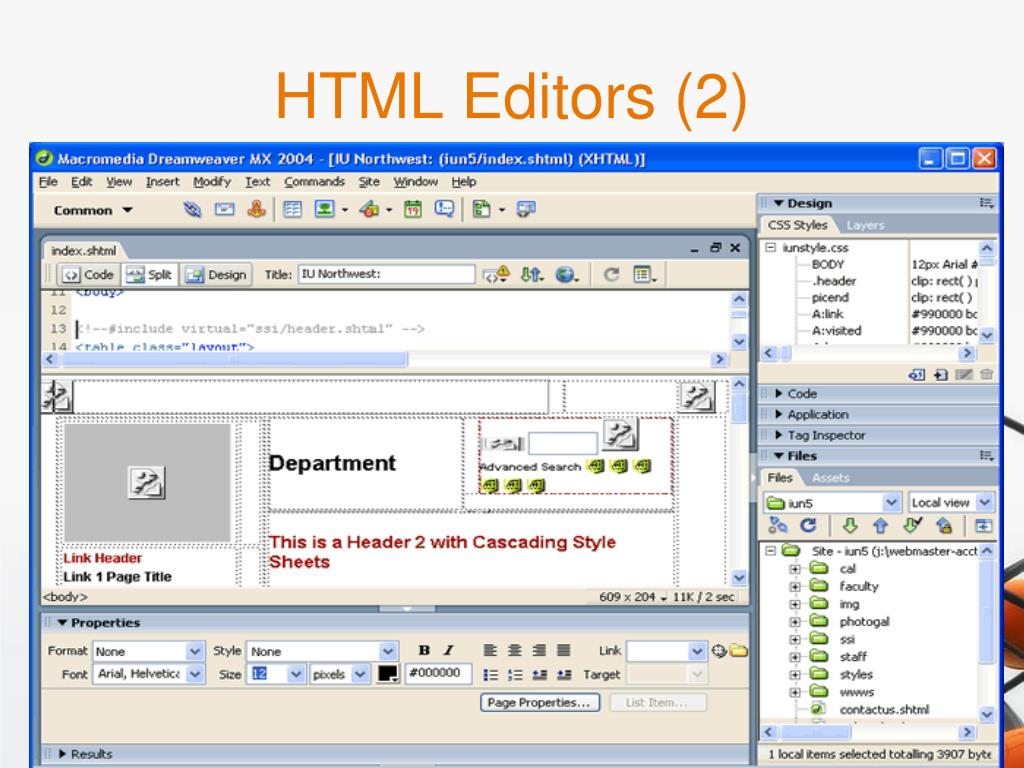Switch to Design view

tap(216, 275)
